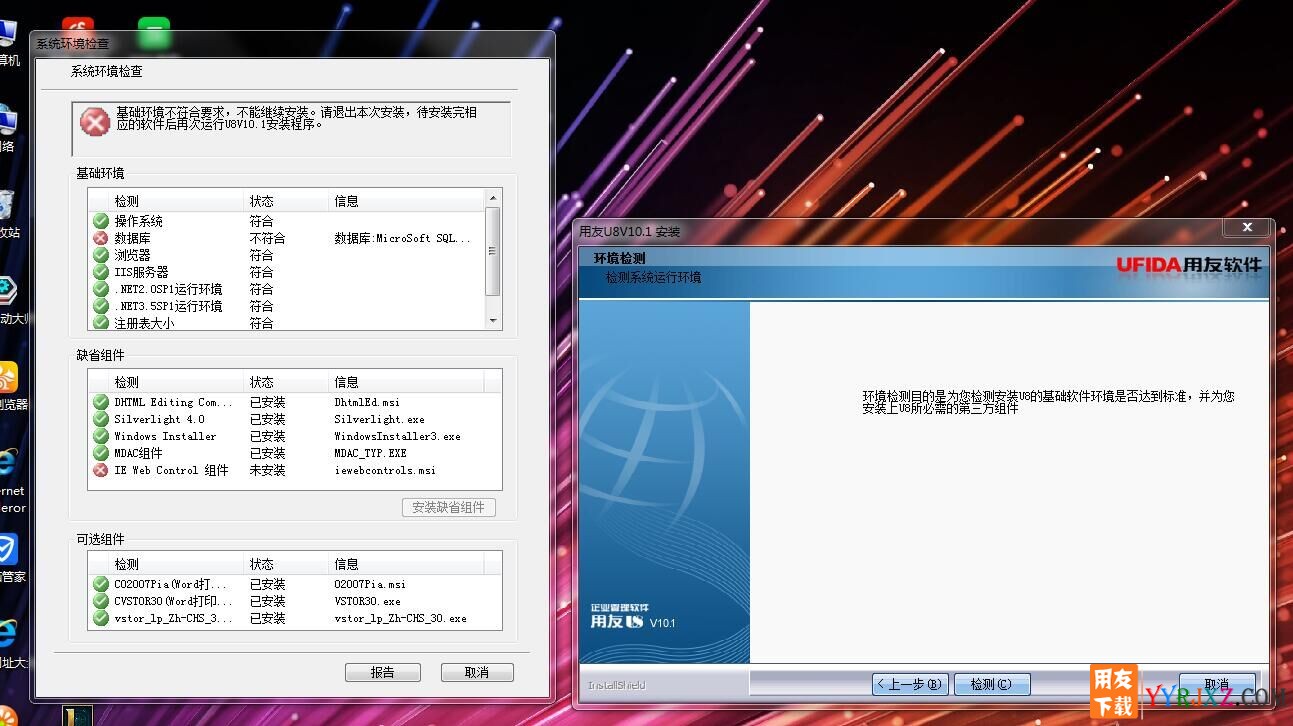
Task: Click check icon beside CVSTOR30(Word打印...
Action: point(101,601)
